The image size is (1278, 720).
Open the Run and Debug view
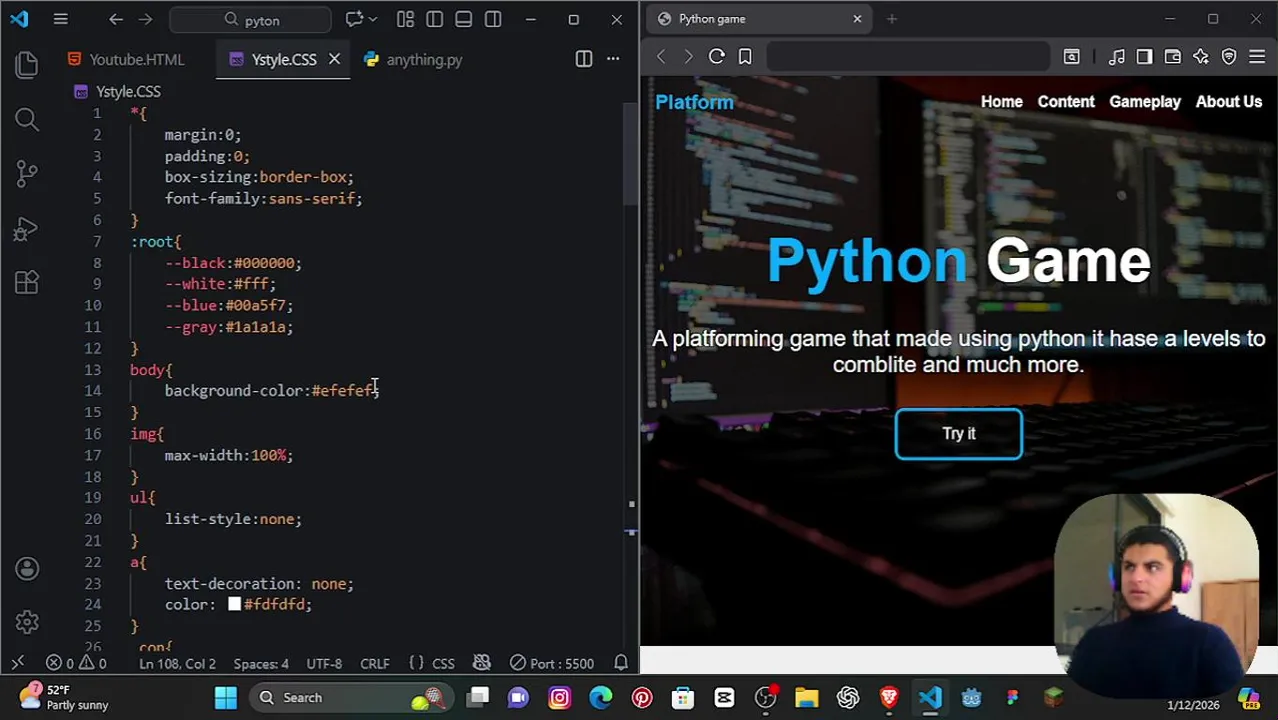coord(27,229)
